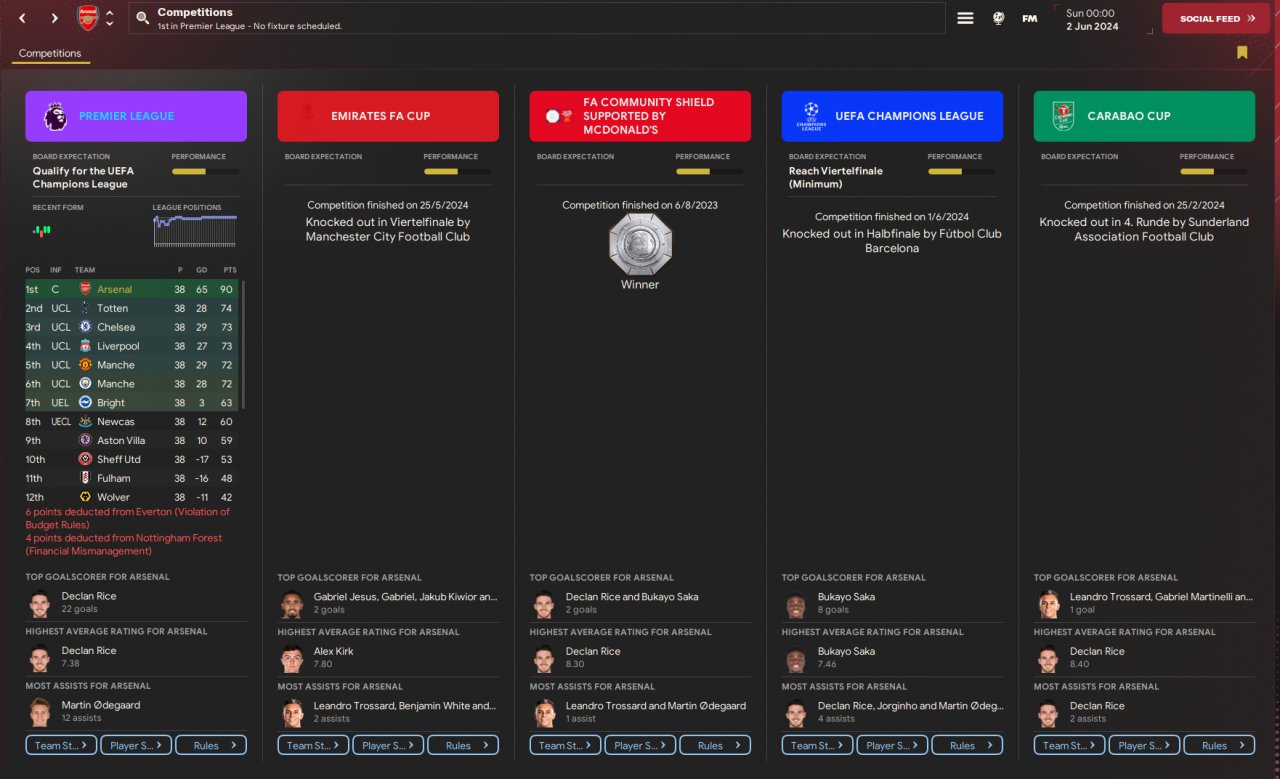Click the club badge in the 5th place row
The image size is (1280, 779).
tap(85, 365)
